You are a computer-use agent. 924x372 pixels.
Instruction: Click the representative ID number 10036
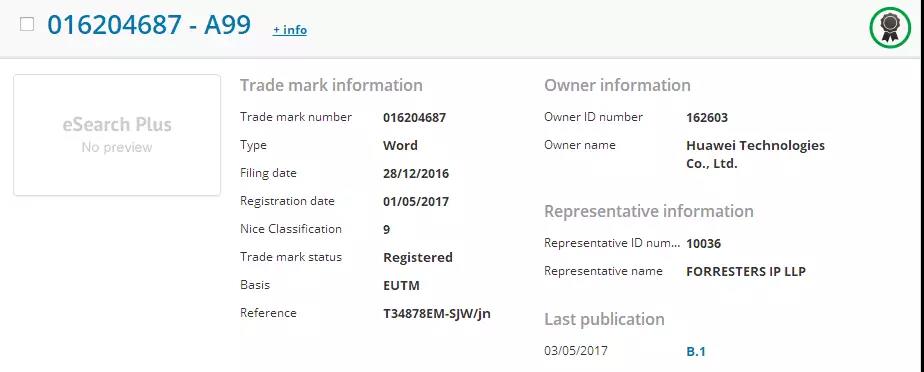click(x=704, y=243)
